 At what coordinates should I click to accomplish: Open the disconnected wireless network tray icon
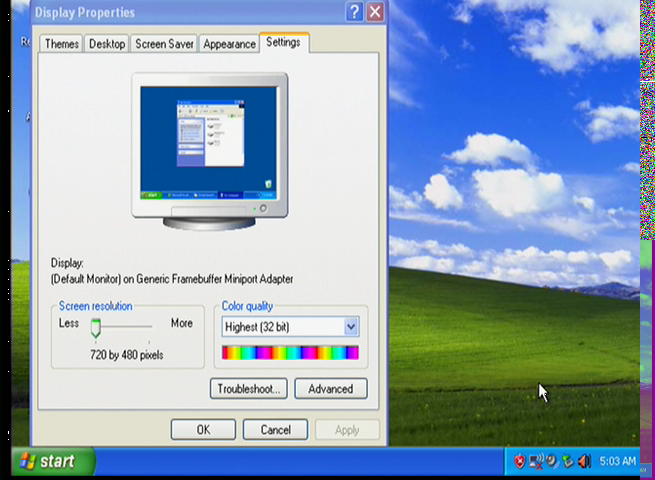tap(536, 461)
